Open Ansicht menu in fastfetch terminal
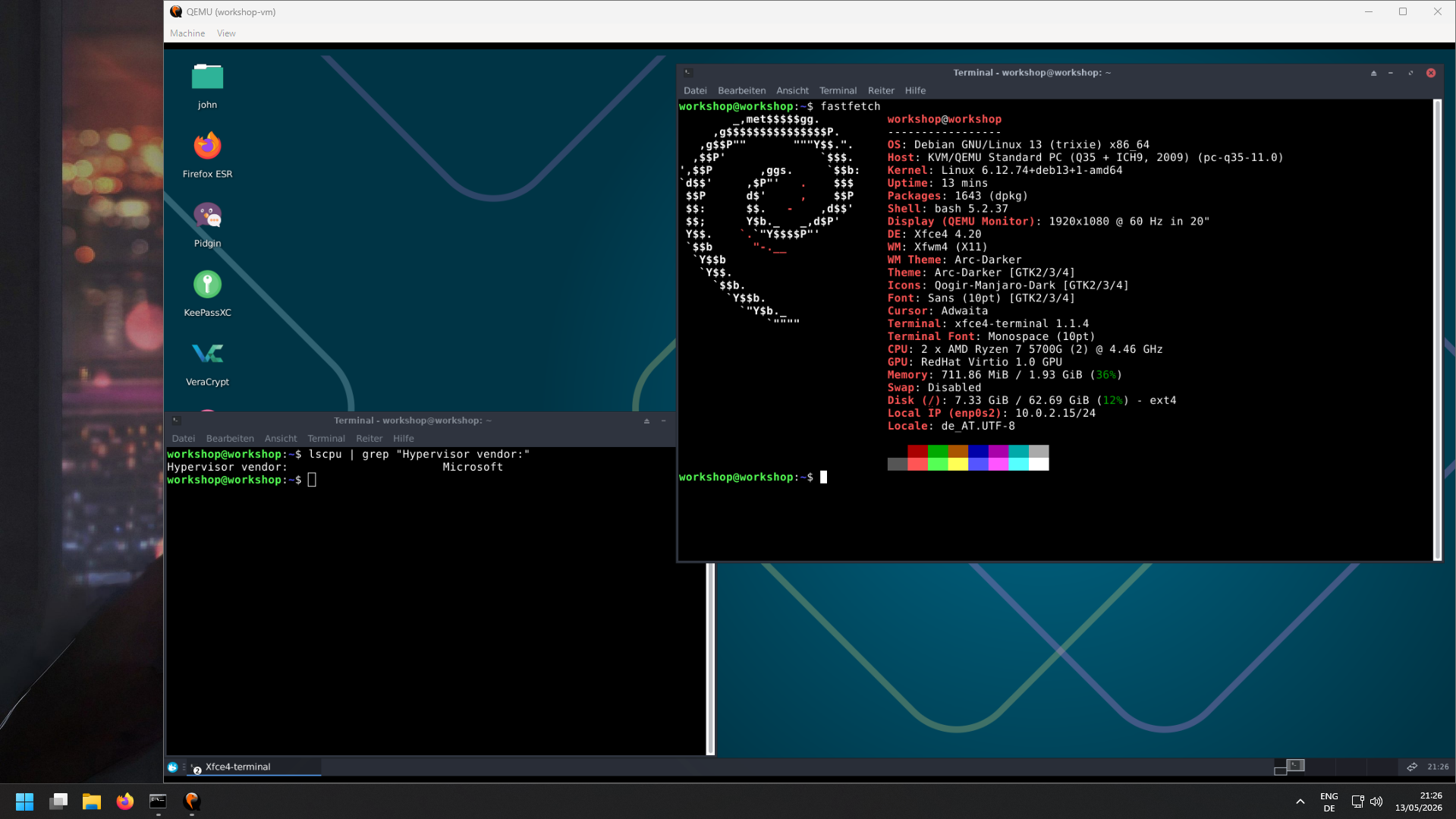 pyautogui.click(x=792, y=90)
